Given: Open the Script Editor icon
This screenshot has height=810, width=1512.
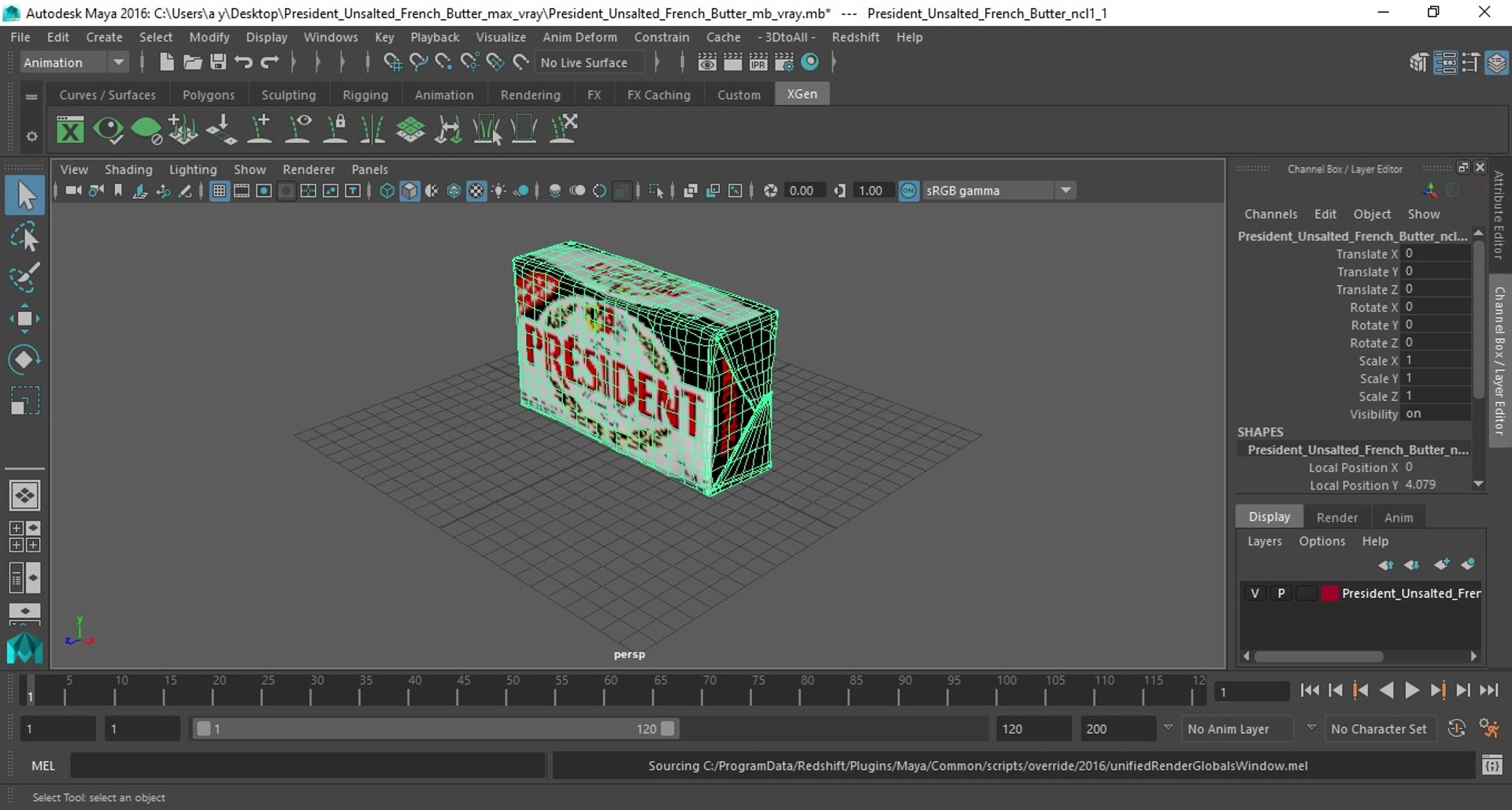Looking at the screenshot, I should coord(1492,765).
